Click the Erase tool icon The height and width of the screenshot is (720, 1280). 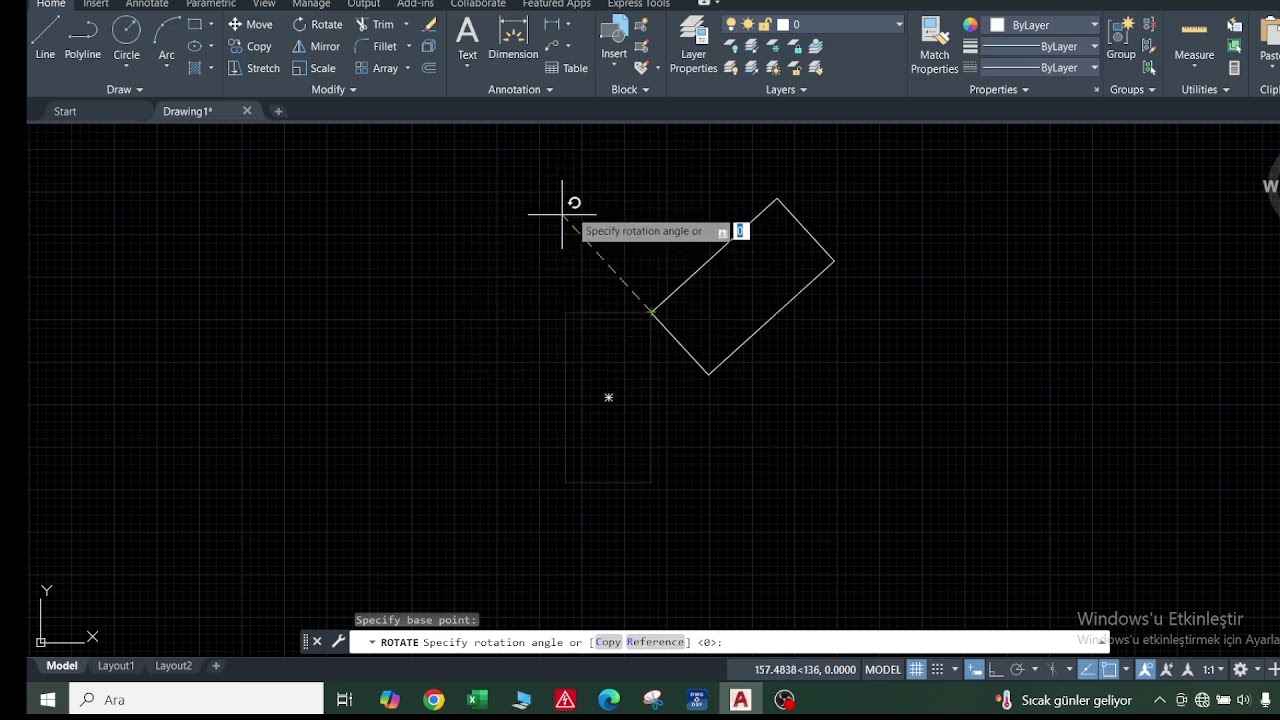pos(430,24)
